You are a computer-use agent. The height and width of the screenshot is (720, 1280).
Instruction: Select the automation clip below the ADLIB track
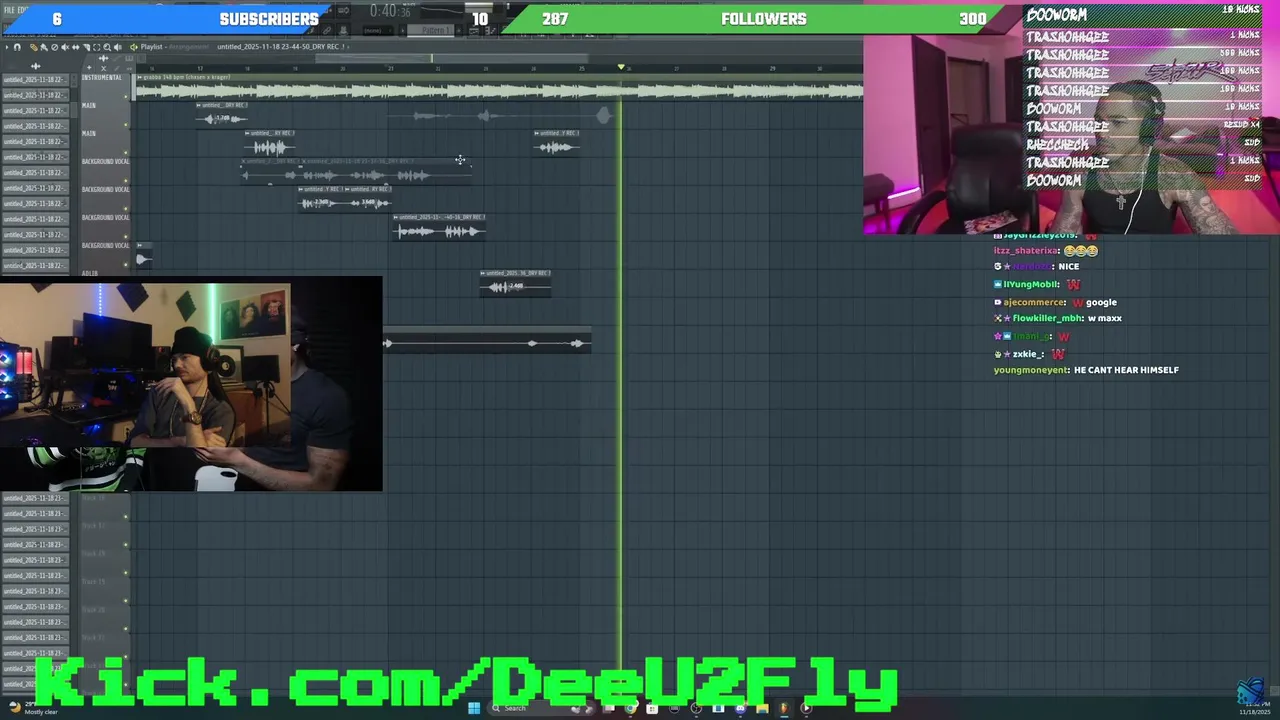487,340
